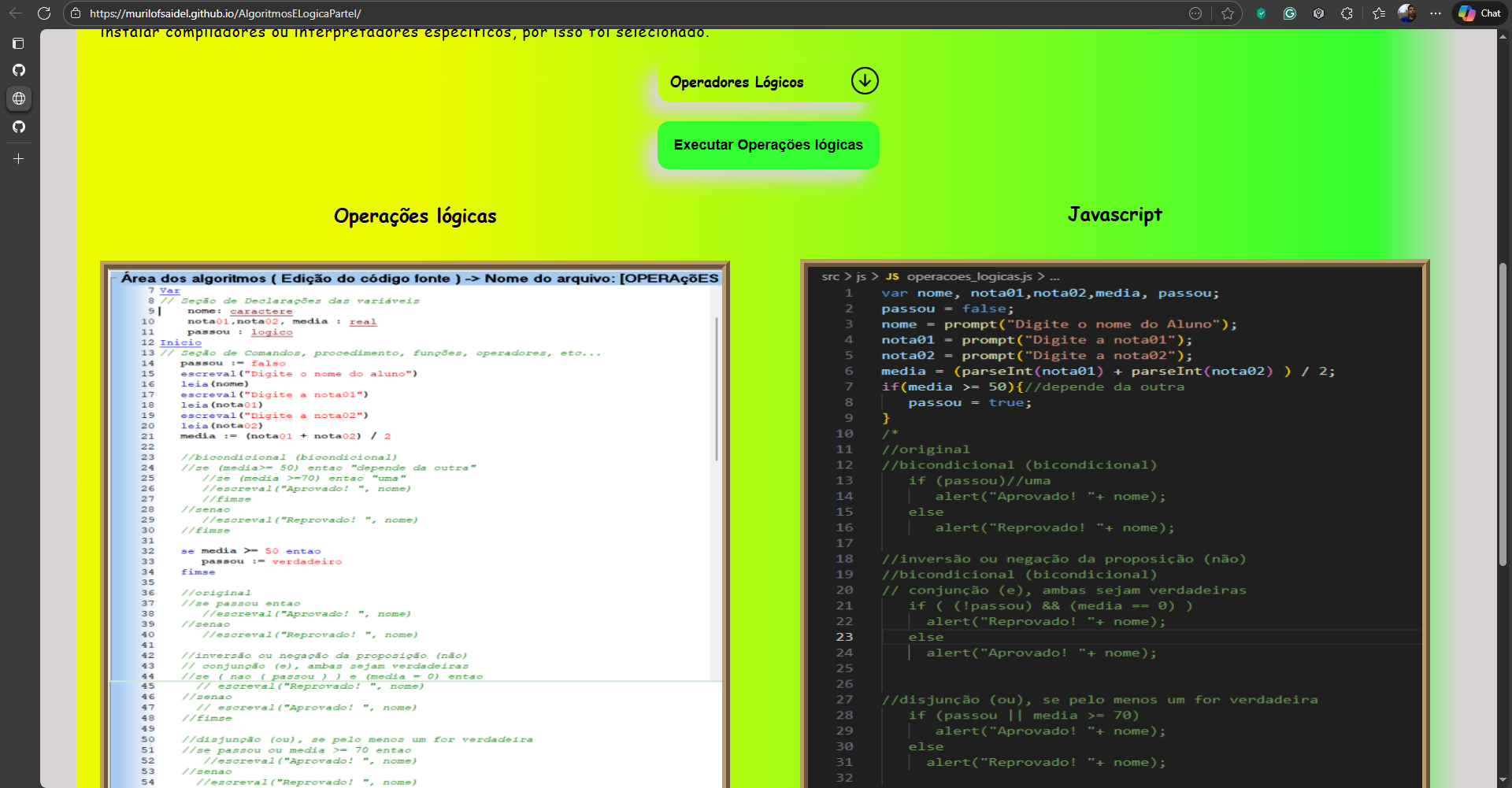Open the VisuAlg algorithm screenshot image

[415, 524]
